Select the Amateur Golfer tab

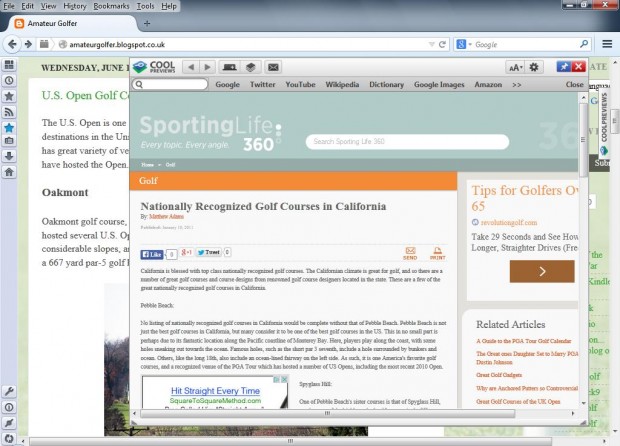[x=71, y=23]
